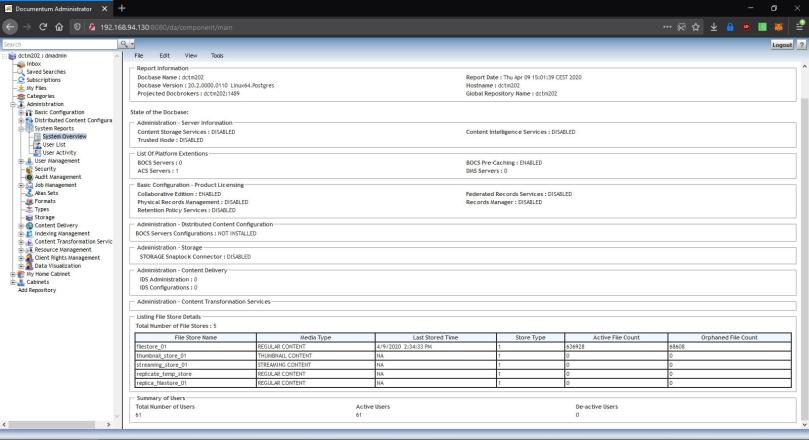Expand the Job Management tree node
The height and width of the screenshot is (440, 809).
[x=21, y=184]
